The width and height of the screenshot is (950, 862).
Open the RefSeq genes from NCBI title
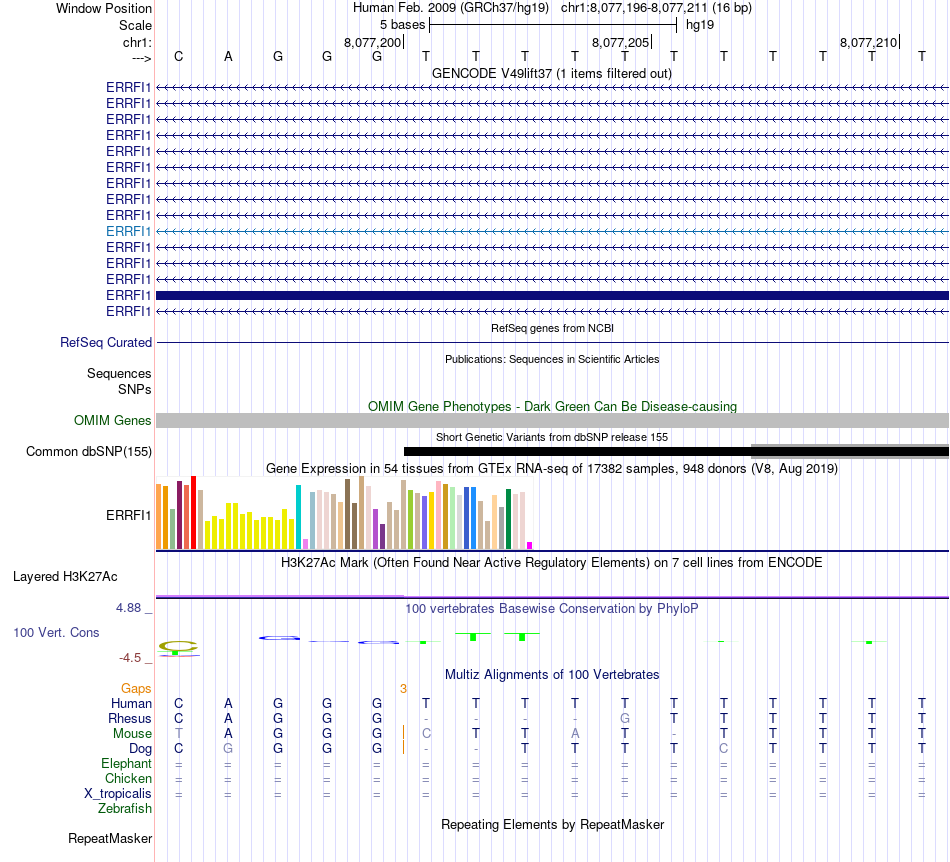pos(552,328)
